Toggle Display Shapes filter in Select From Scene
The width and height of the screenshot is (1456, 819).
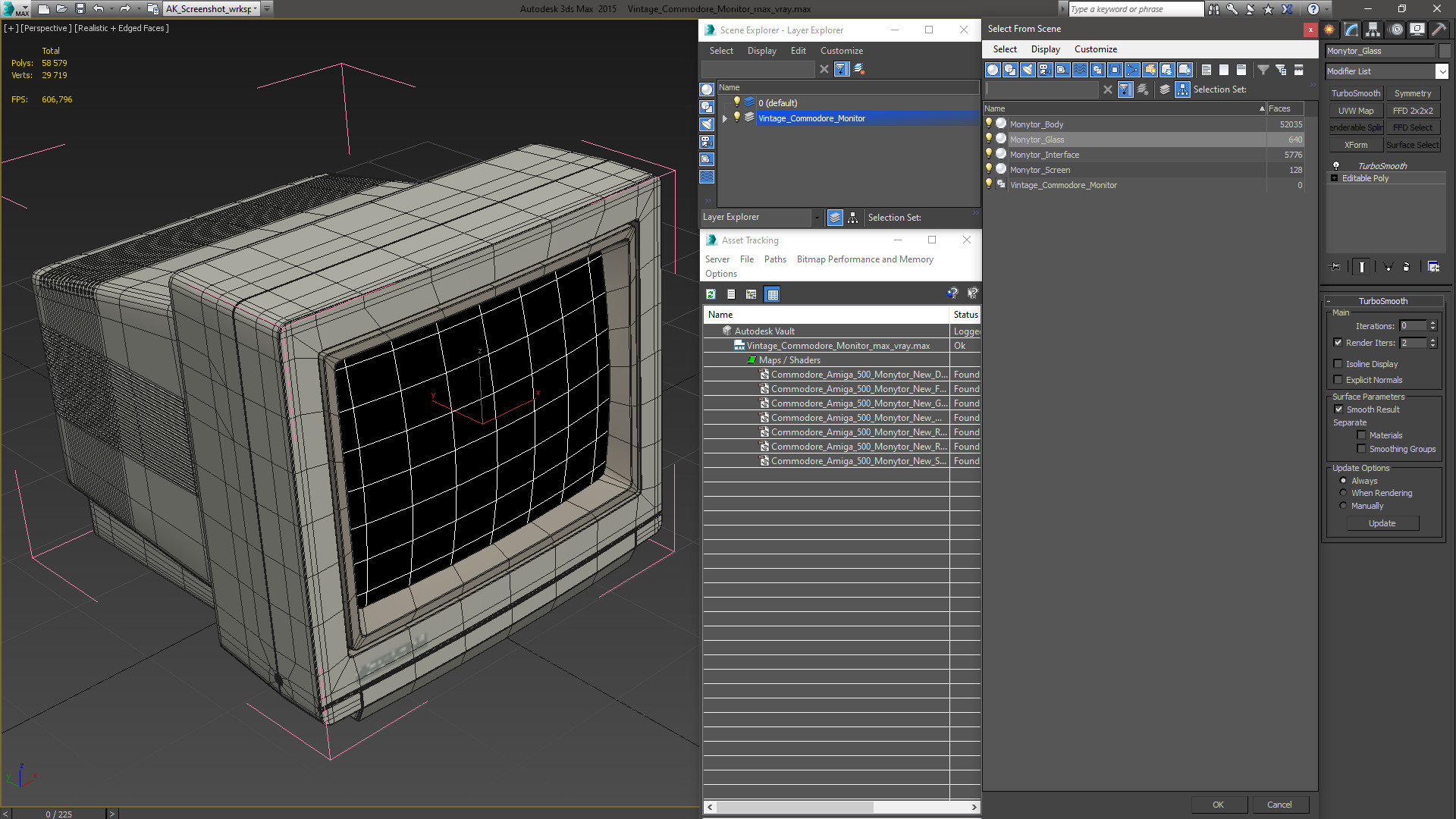pos(1010,70)
